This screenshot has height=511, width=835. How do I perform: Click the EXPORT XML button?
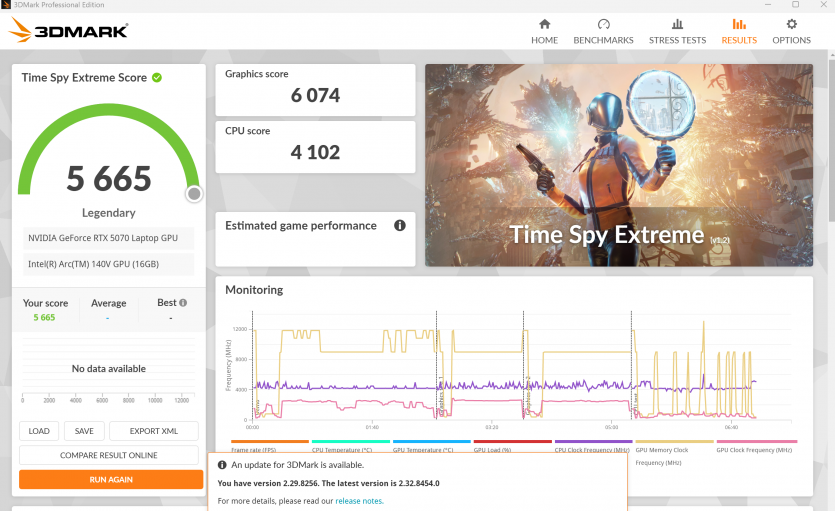pyautogui.click(x=153, y=431)
